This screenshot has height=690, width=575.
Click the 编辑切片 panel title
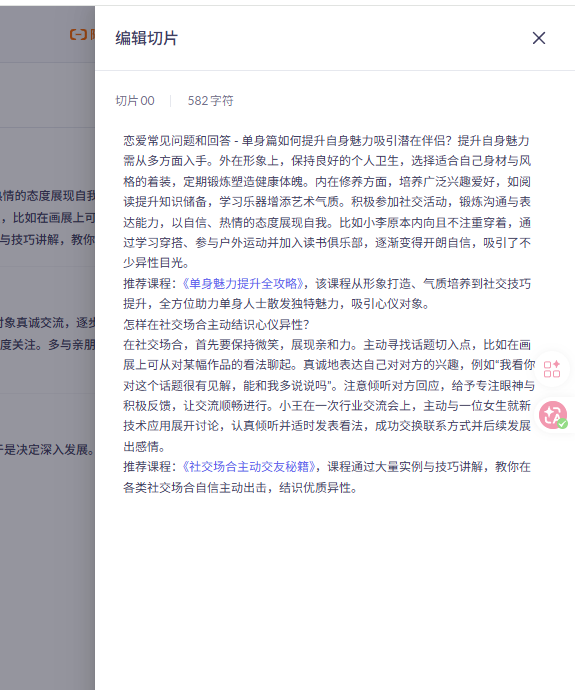tap(146, 38)
